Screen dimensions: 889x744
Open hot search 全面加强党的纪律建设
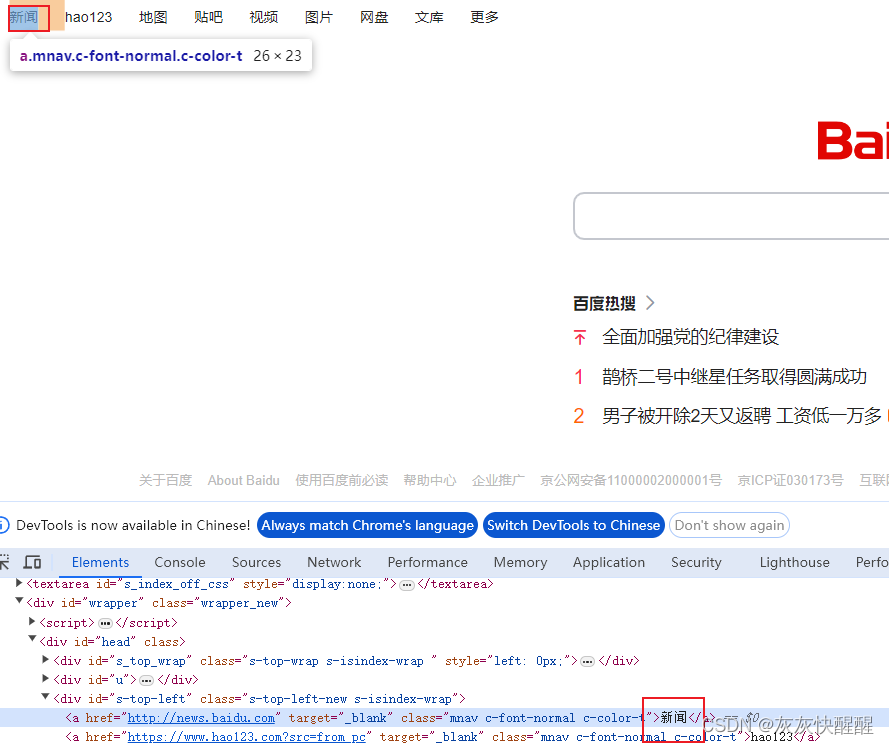click(691, 337)
